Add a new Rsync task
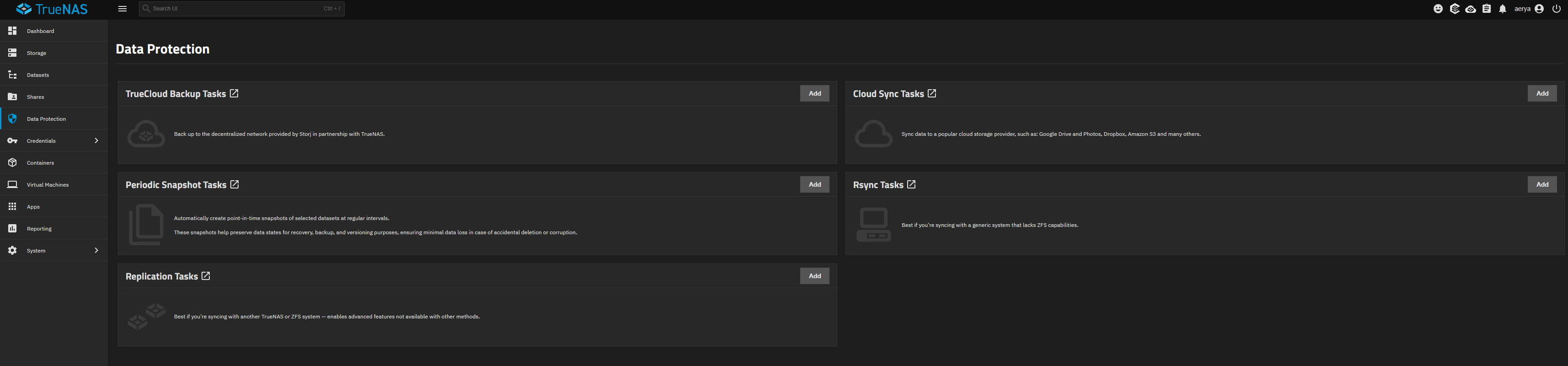Screen dimensions: 1568x366 [x=1542, y=184]
